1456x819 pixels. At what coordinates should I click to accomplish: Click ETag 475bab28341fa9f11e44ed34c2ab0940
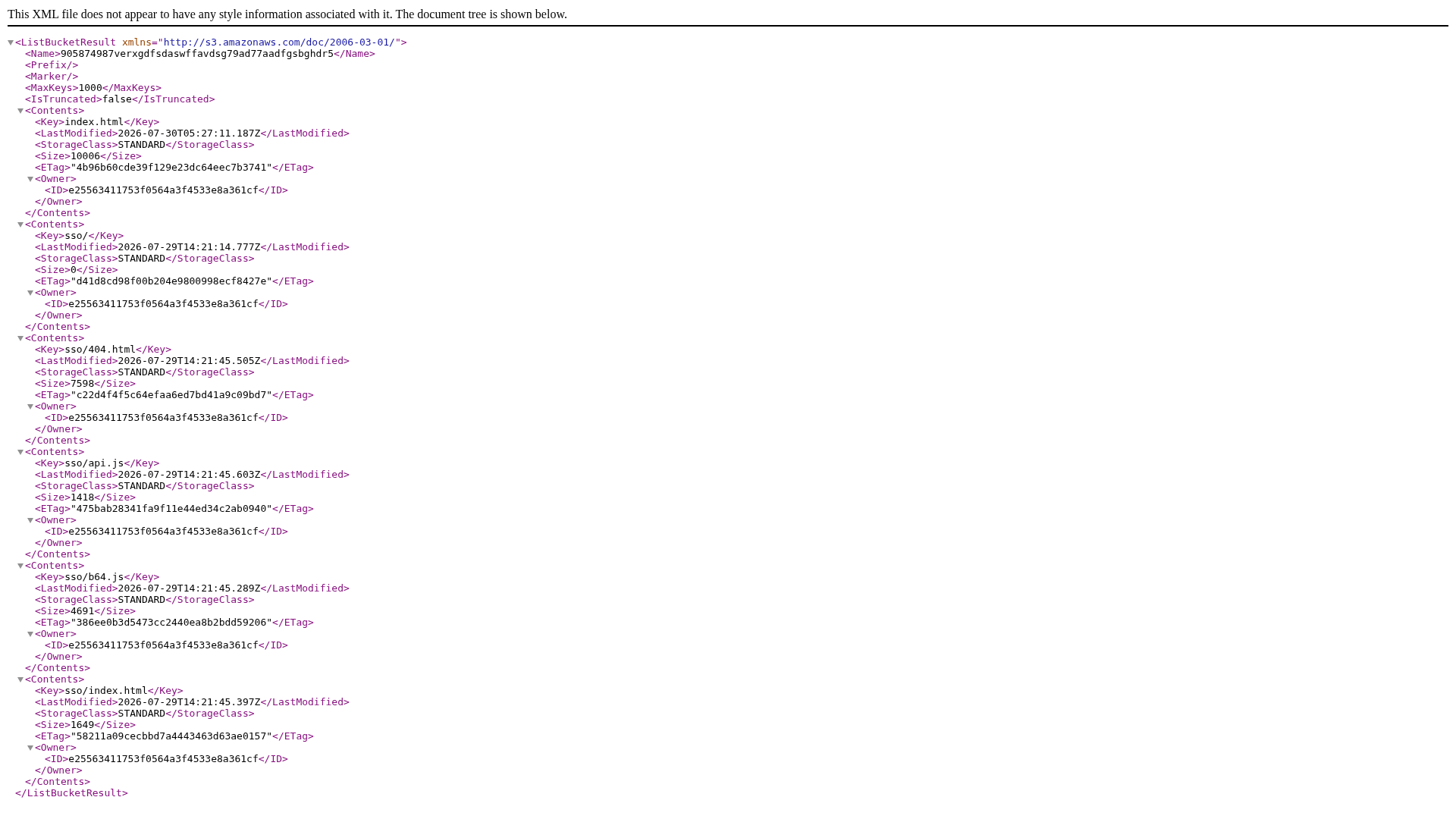(171, 509)
